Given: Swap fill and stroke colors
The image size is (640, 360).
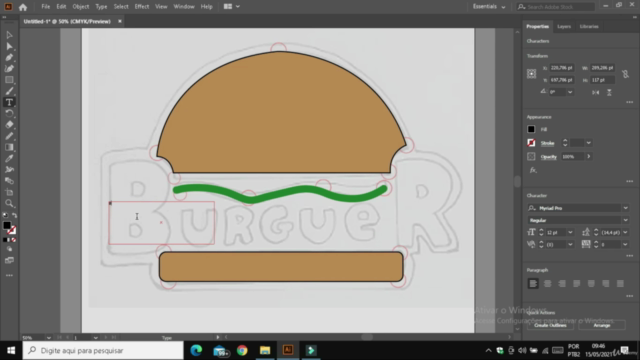Looking at the screenshot, I should [15, 215].
